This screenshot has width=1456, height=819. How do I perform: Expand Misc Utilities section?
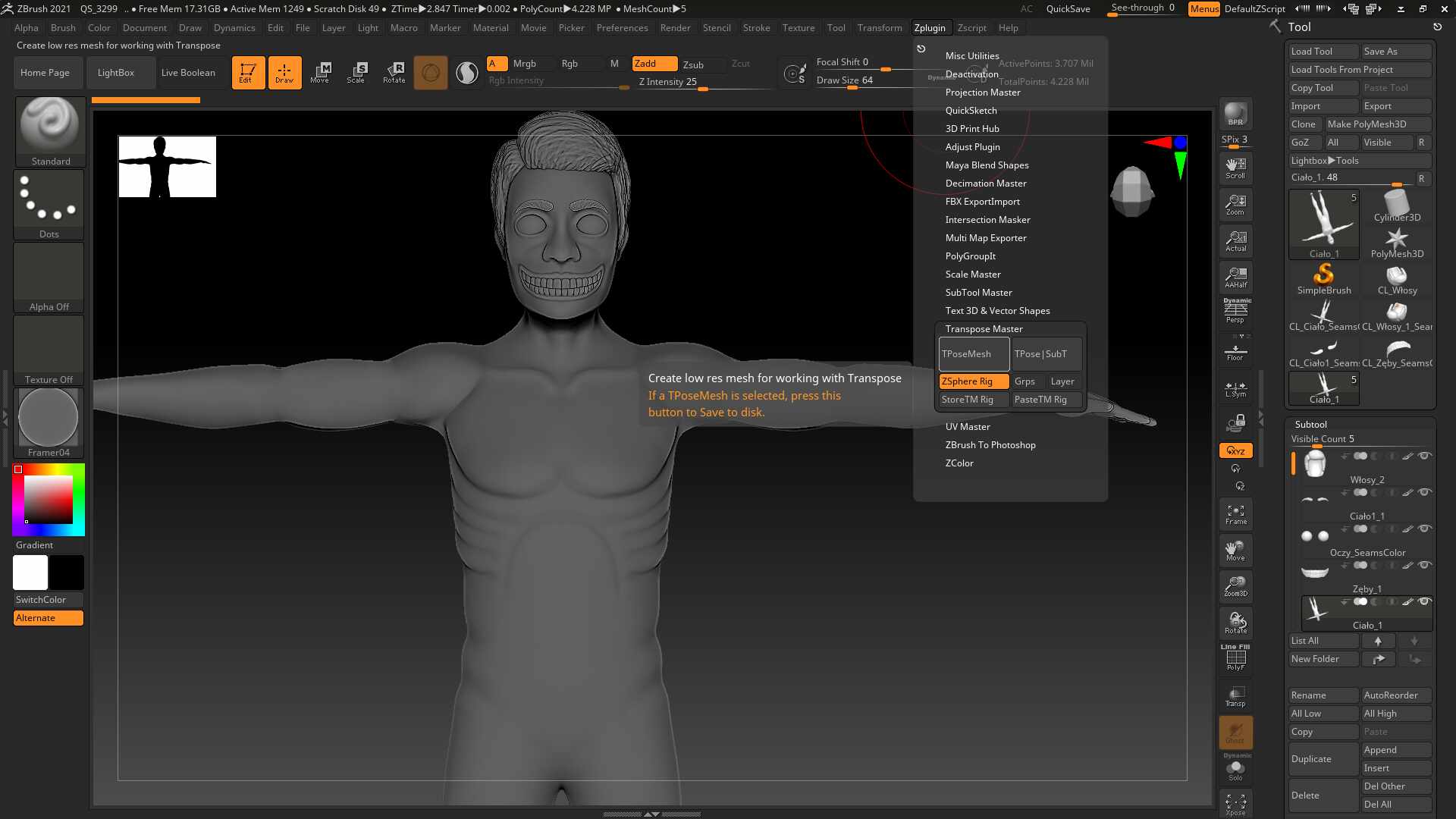click(971, 56)
